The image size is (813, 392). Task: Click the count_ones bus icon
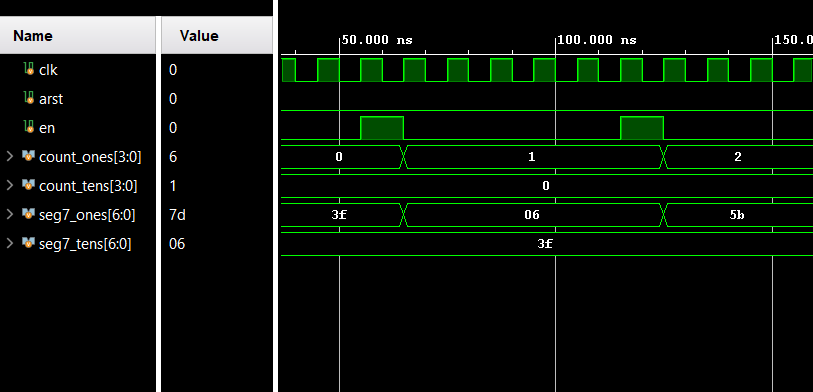tap(29, 156)
